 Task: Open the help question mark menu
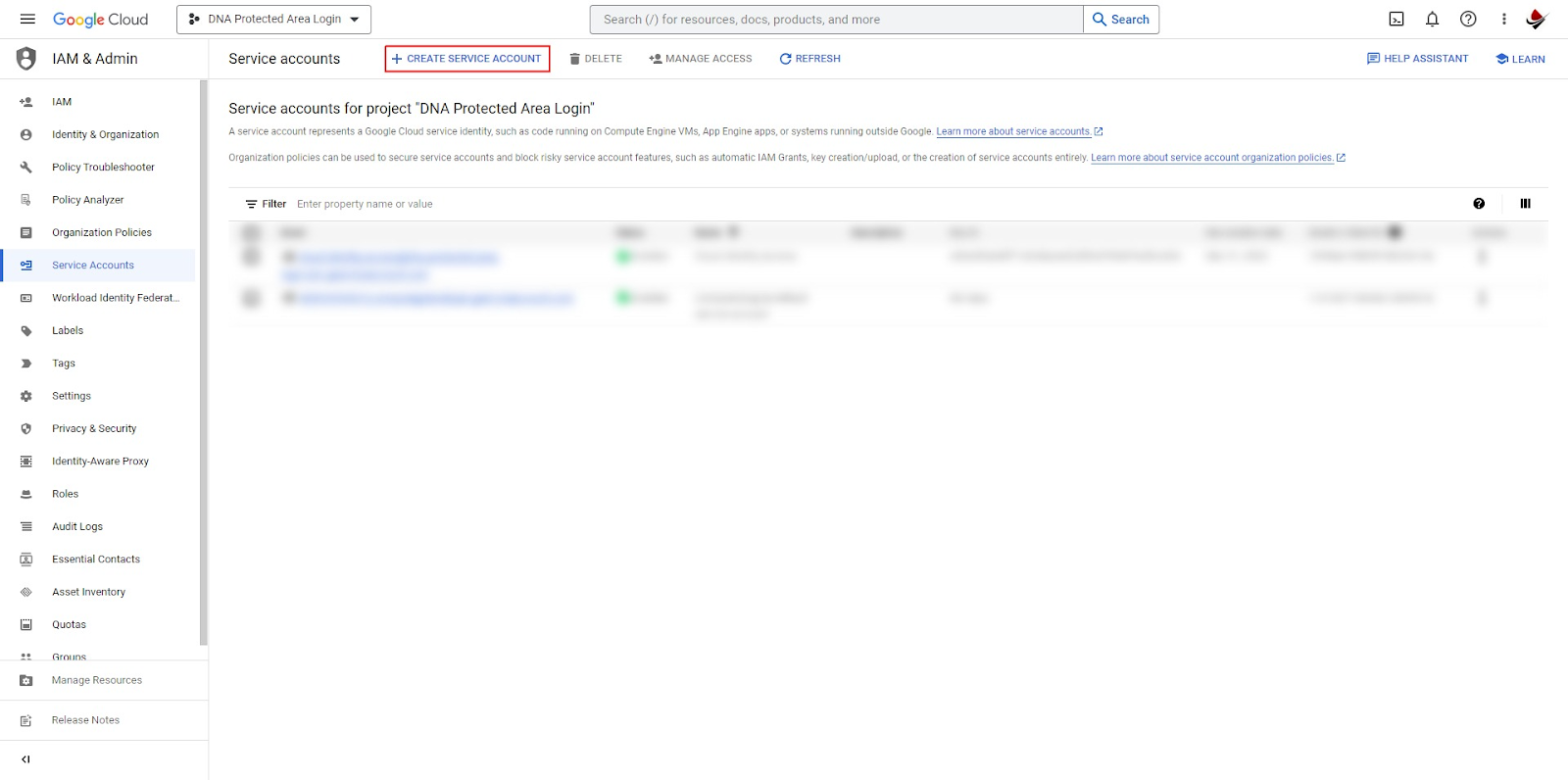1468,19
